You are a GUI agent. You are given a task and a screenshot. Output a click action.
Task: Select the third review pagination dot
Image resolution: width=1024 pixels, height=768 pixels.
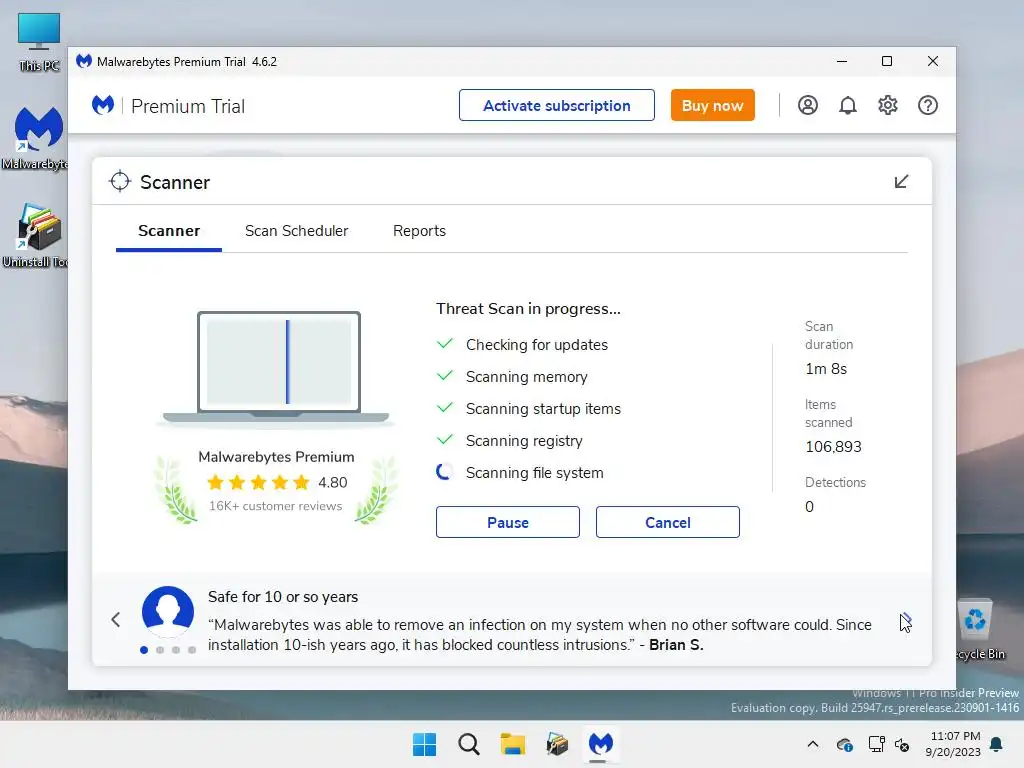[x=176, y=650]
